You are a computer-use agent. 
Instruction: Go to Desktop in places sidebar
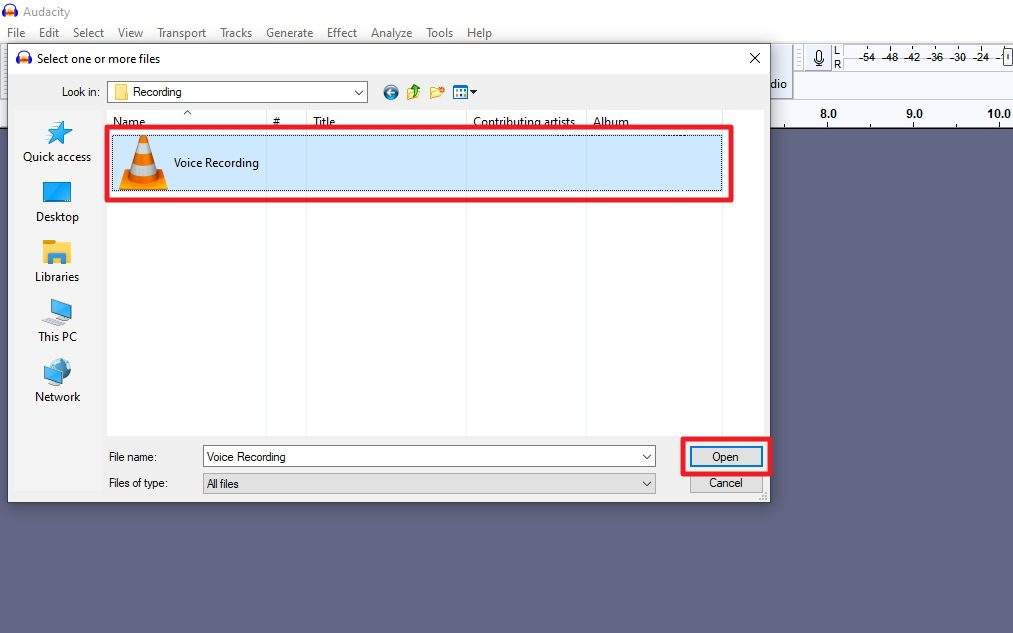tap(57, 202)
